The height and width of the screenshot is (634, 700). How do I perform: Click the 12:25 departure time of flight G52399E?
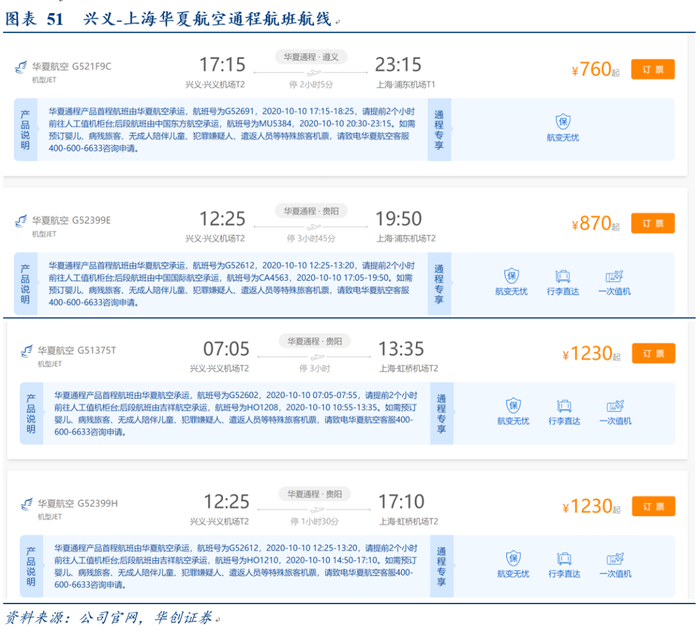click(x=222, y=219)
